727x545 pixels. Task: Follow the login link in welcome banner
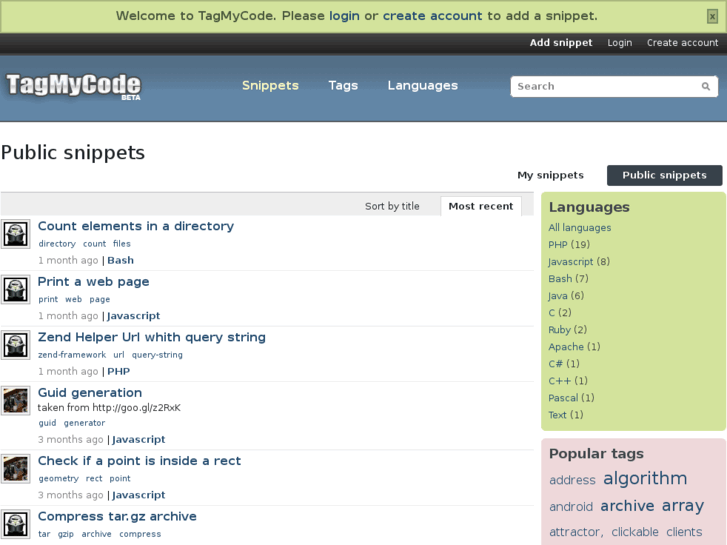(344, 16)
